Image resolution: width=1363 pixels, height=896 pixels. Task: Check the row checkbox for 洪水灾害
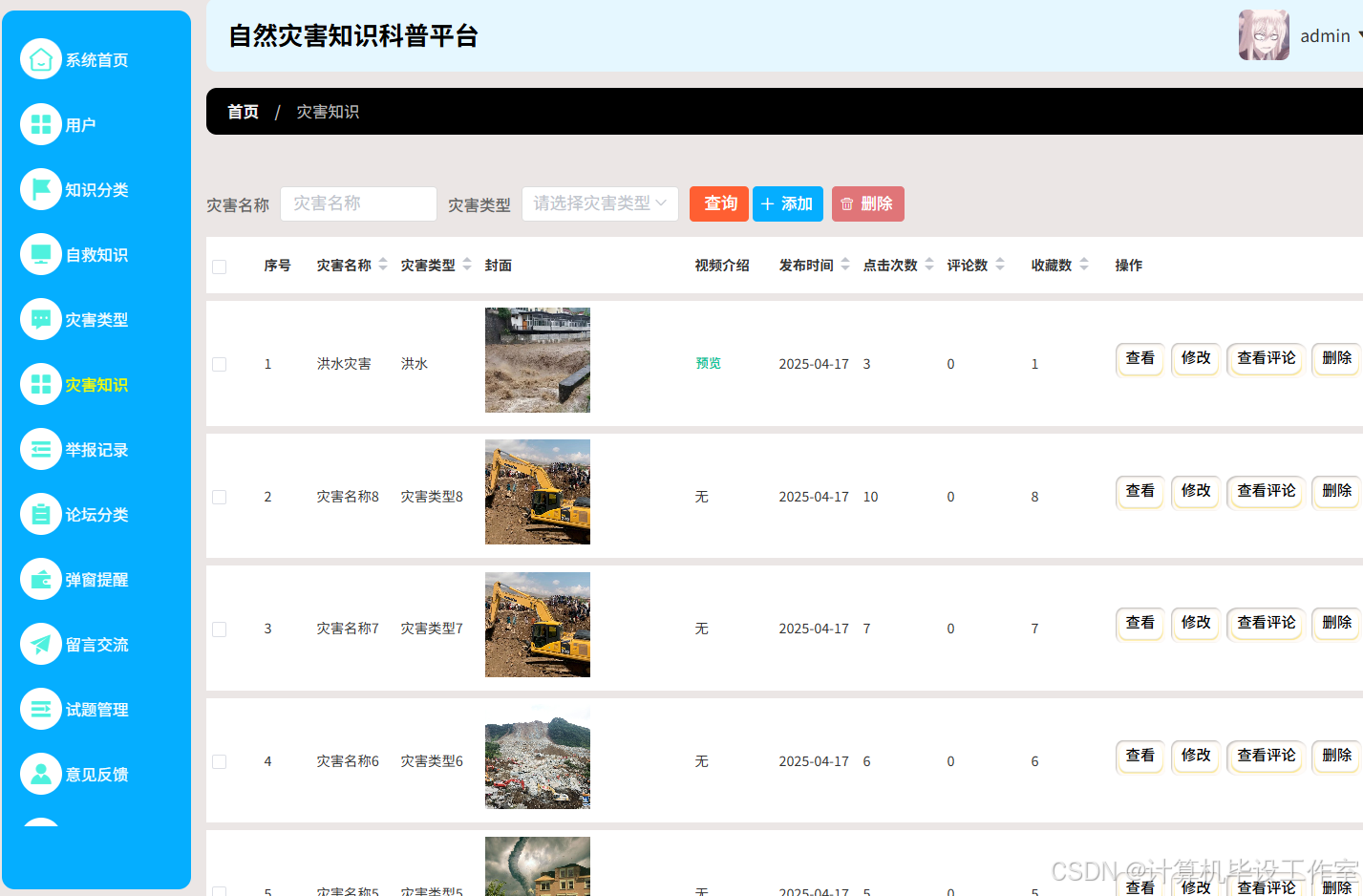(x=220, y=364)
